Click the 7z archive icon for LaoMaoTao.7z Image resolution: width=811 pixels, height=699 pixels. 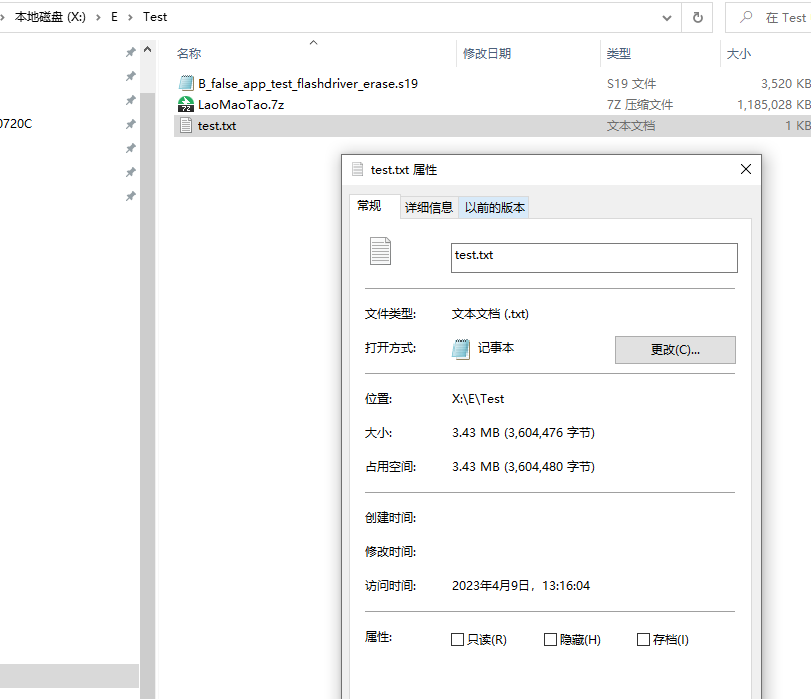click(x=186, y=103)
